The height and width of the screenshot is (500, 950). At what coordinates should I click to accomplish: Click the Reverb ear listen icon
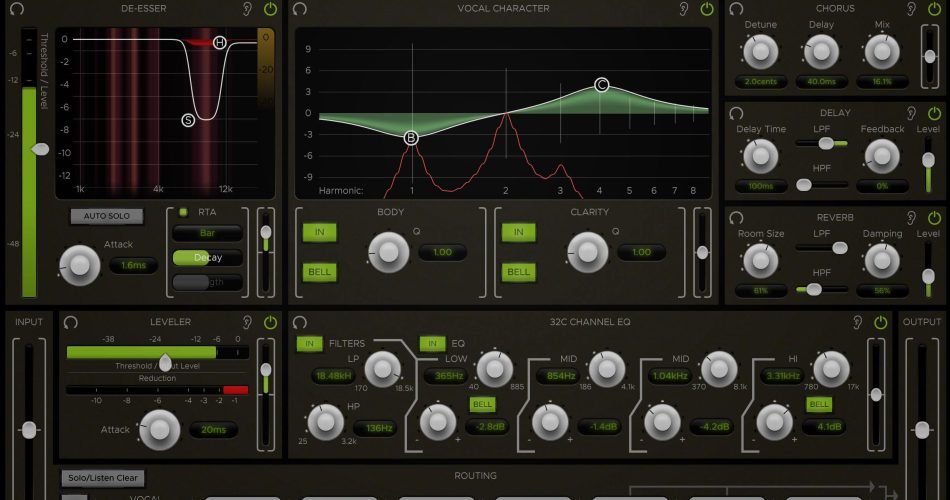tap(911, 217)
